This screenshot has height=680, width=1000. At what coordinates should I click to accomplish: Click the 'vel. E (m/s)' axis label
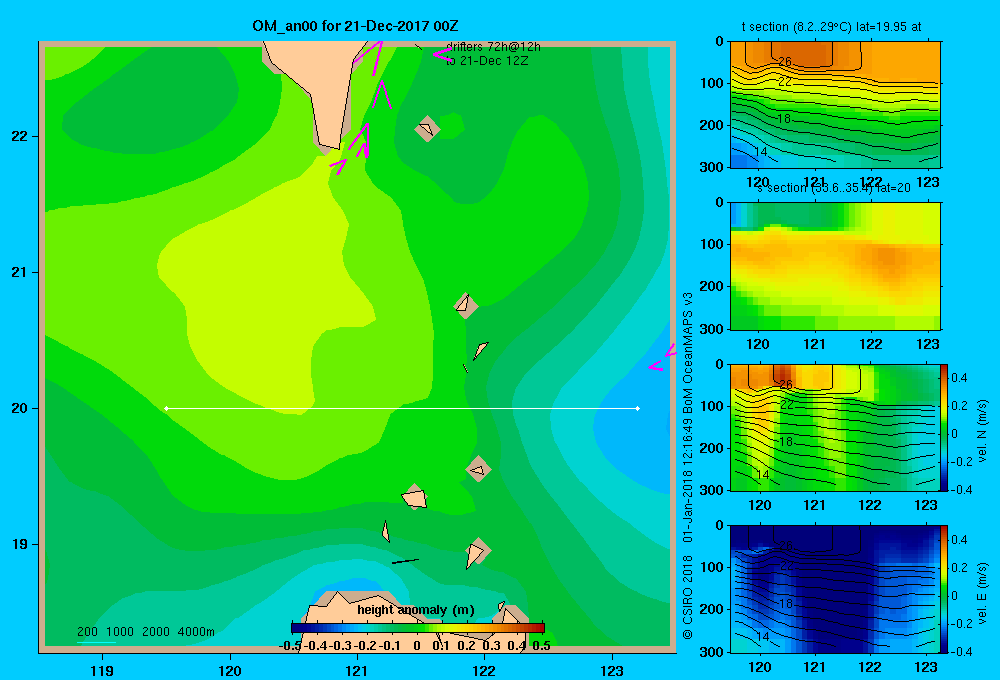point(982,593)
